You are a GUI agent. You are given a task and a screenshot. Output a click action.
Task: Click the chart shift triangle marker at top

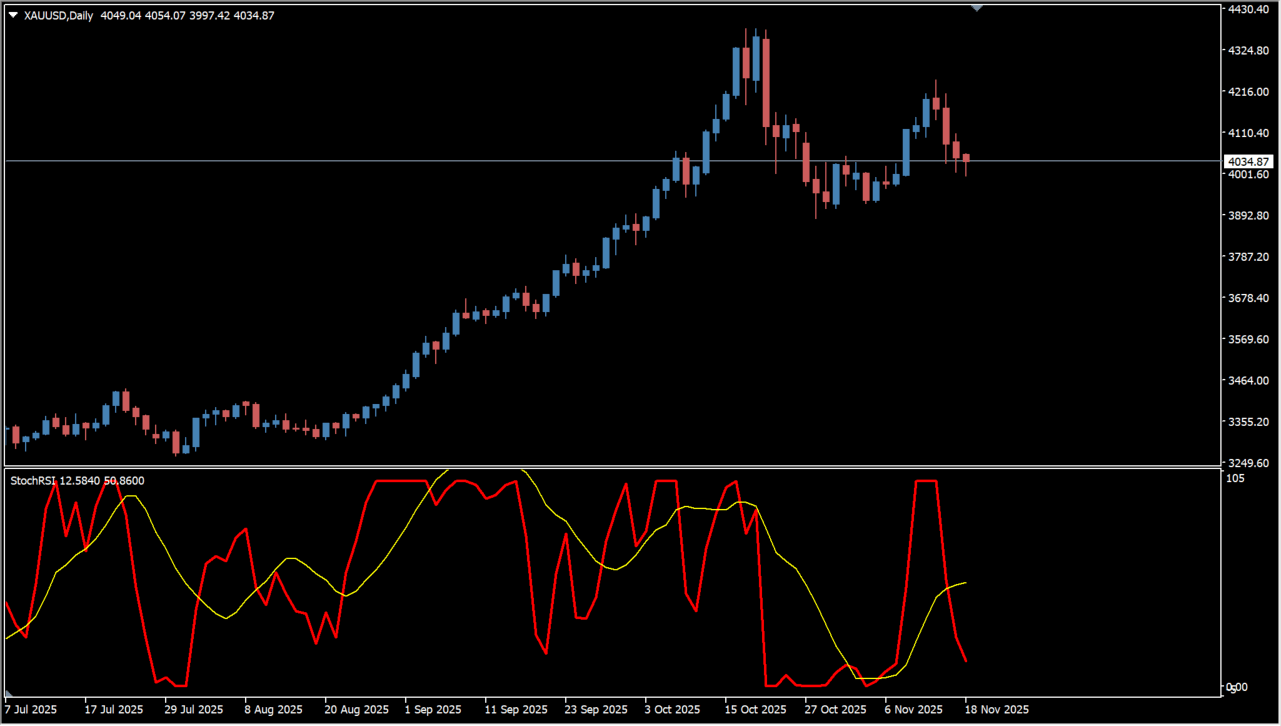[x=977, y=7]
